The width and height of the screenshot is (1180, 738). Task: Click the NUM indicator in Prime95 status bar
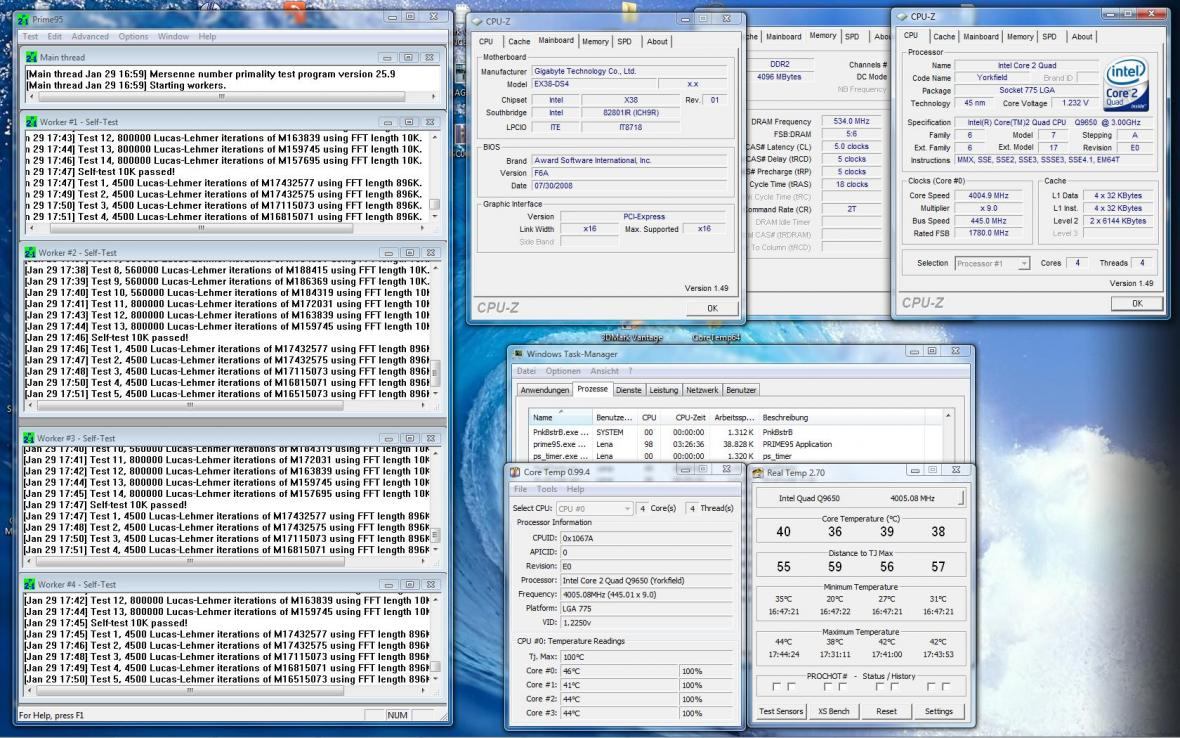[397, 715]
